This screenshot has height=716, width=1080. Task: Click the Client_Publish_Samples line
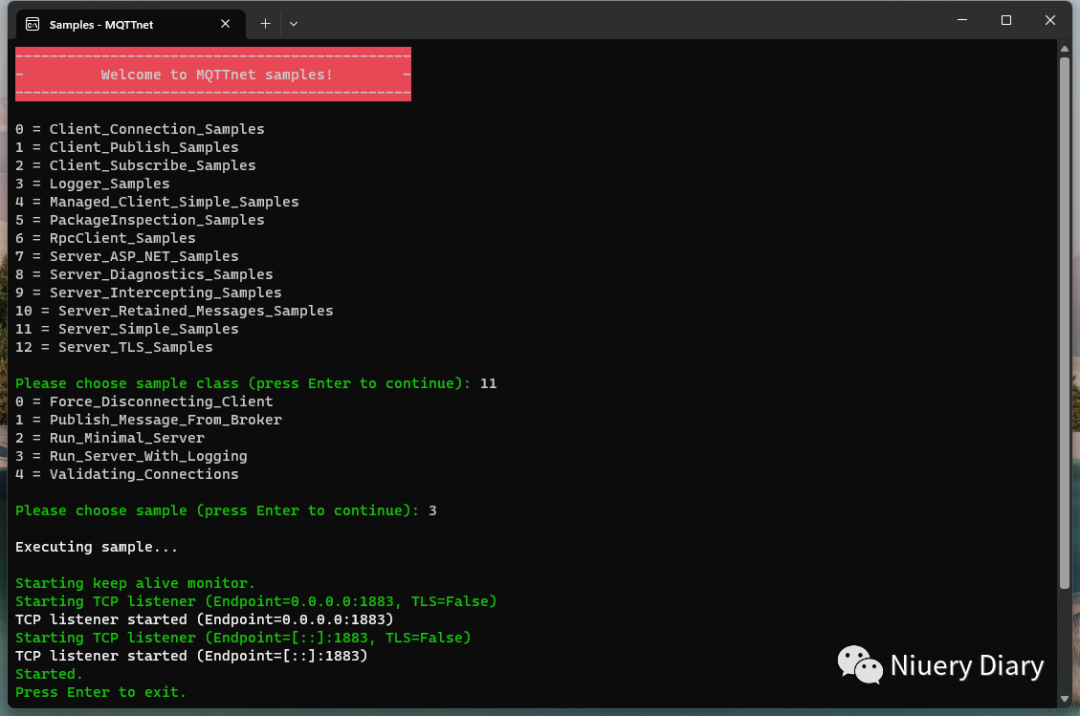tap(127, 147)
